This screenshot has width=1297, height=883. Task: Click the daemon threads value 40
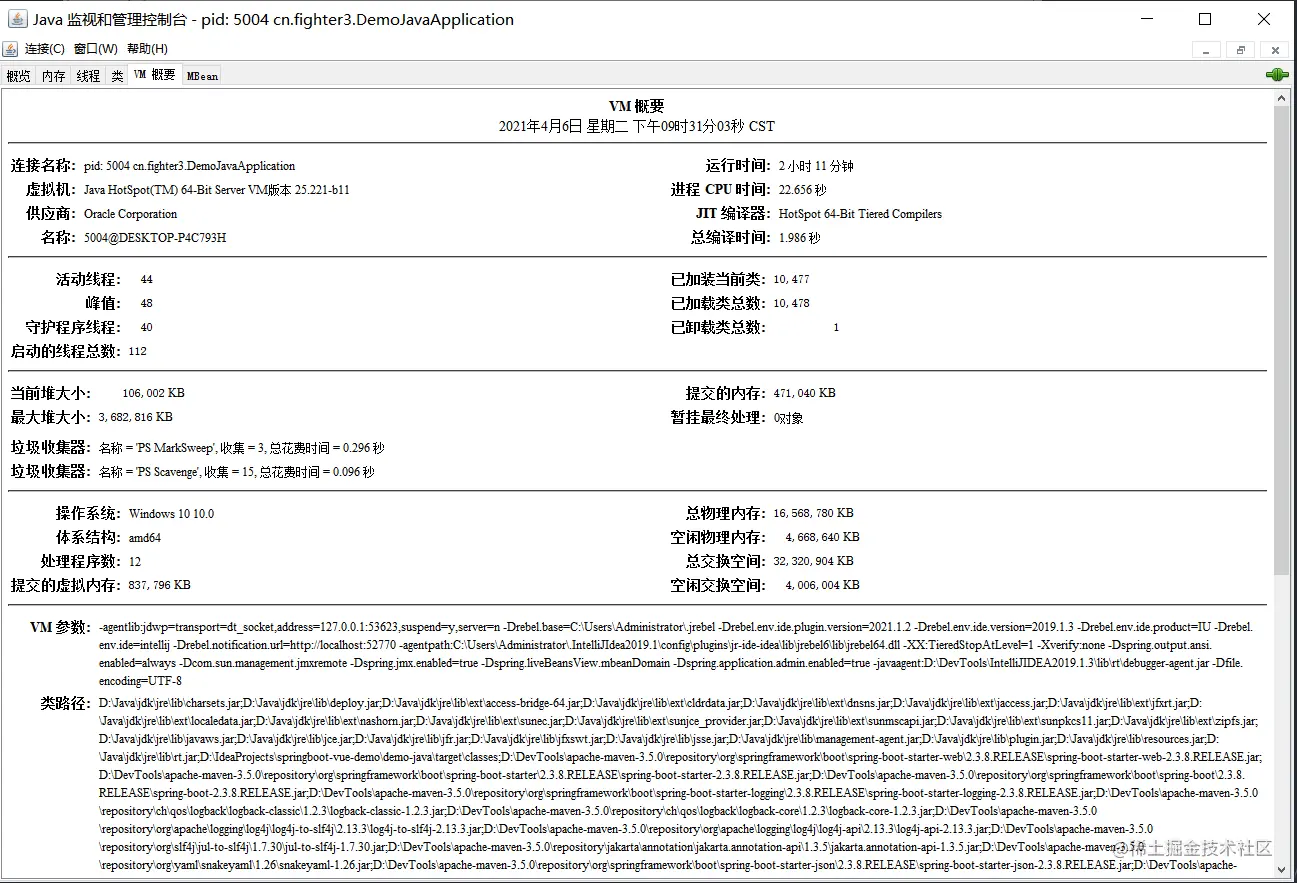coord(147,328)
